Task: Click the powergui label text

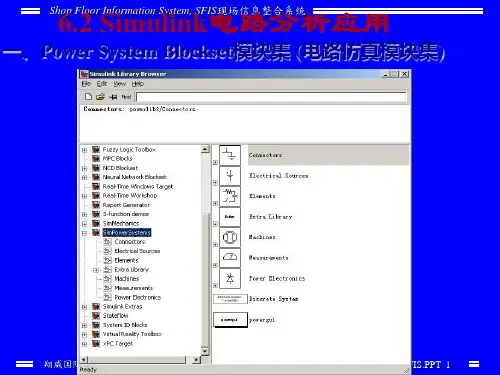Action: coord(262,320)
